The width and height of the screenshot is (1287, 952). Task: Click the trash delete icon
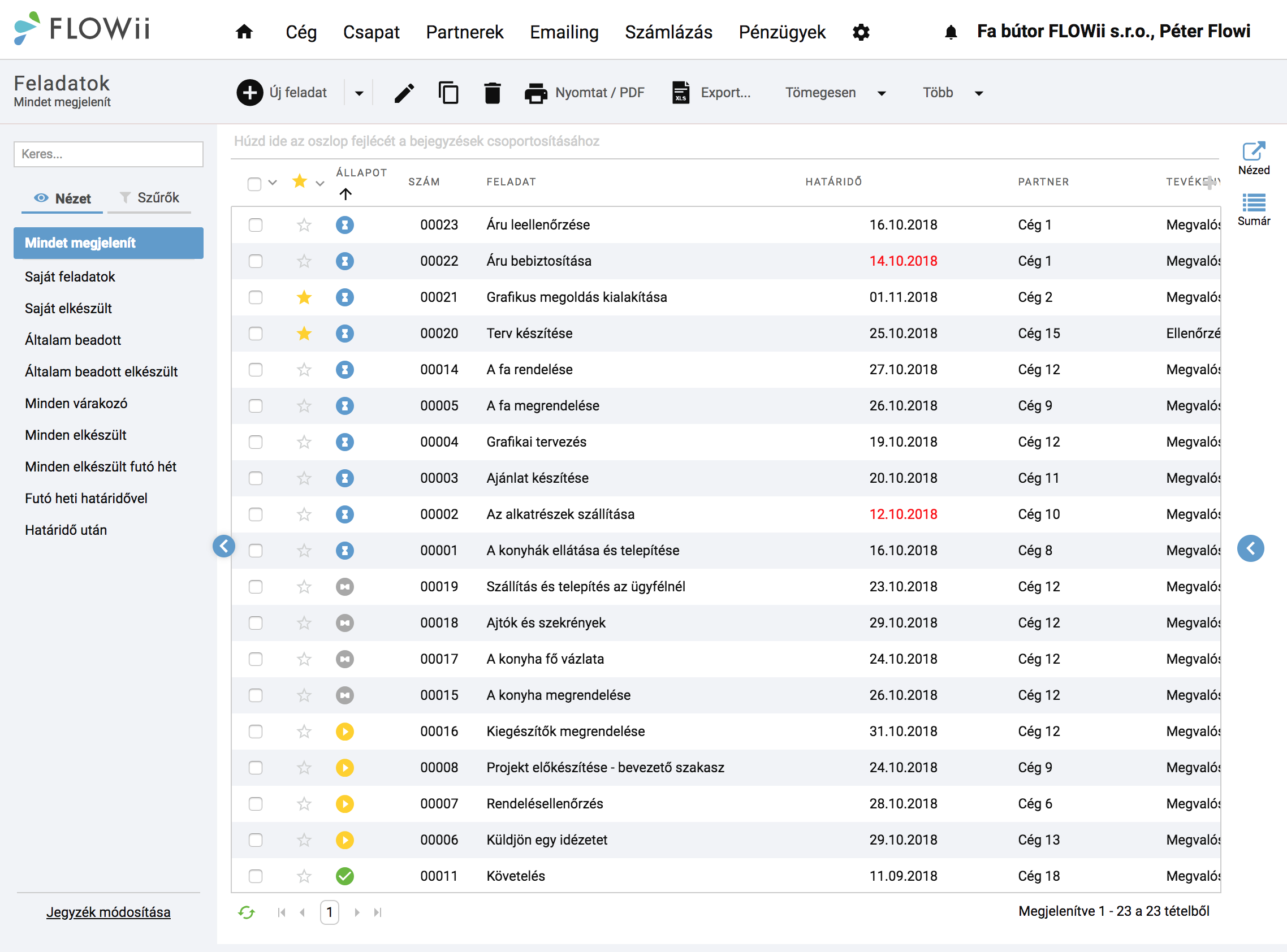pyautogui.click(x=492, y=93)
